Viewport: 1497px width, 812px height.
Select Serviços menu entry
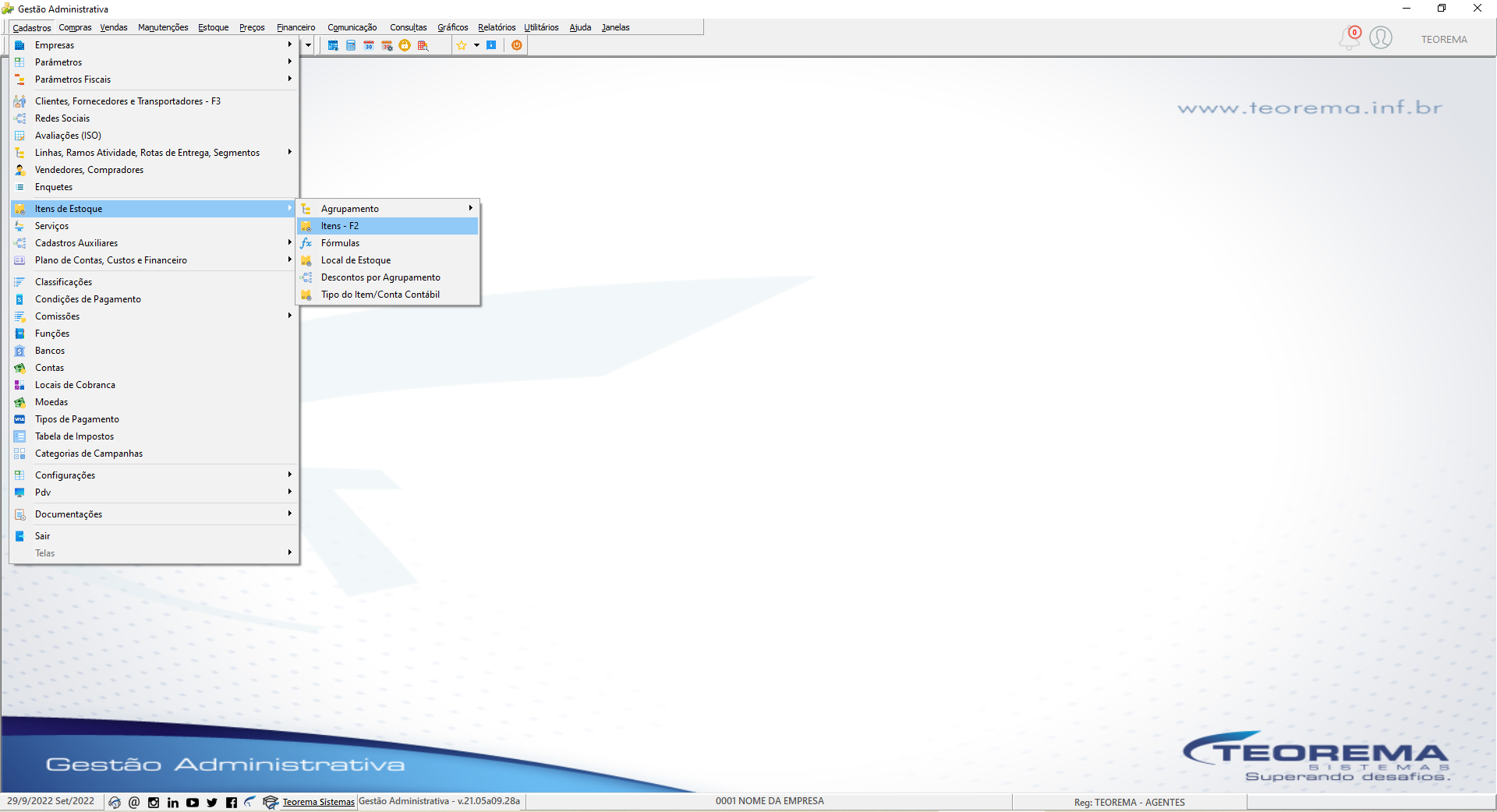154,226
